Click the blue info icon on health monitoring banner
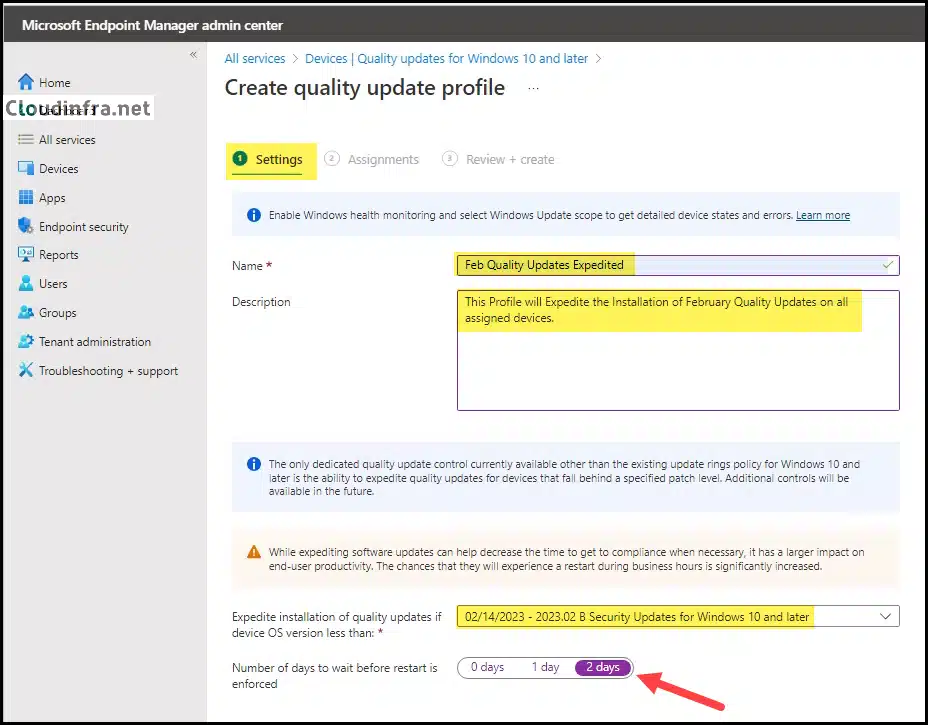 coord(254,215)
